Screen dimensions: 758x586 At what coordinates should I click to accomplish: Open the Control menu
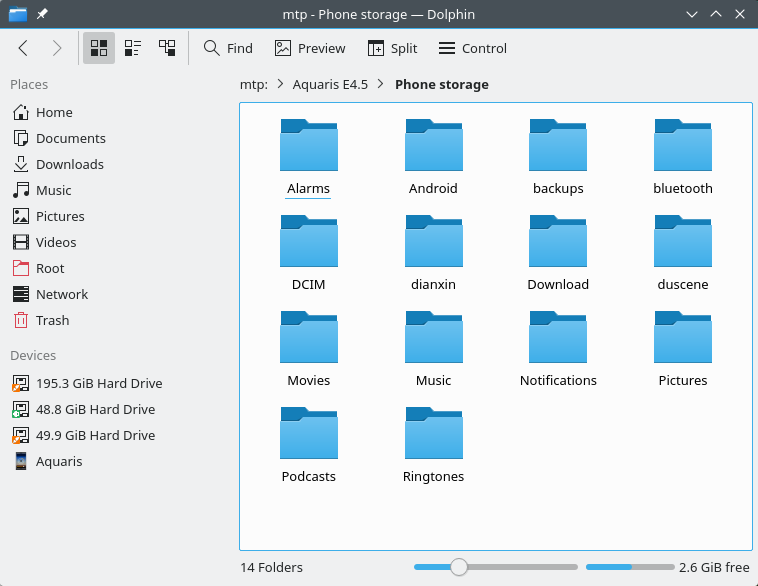(x=473, y=48)
